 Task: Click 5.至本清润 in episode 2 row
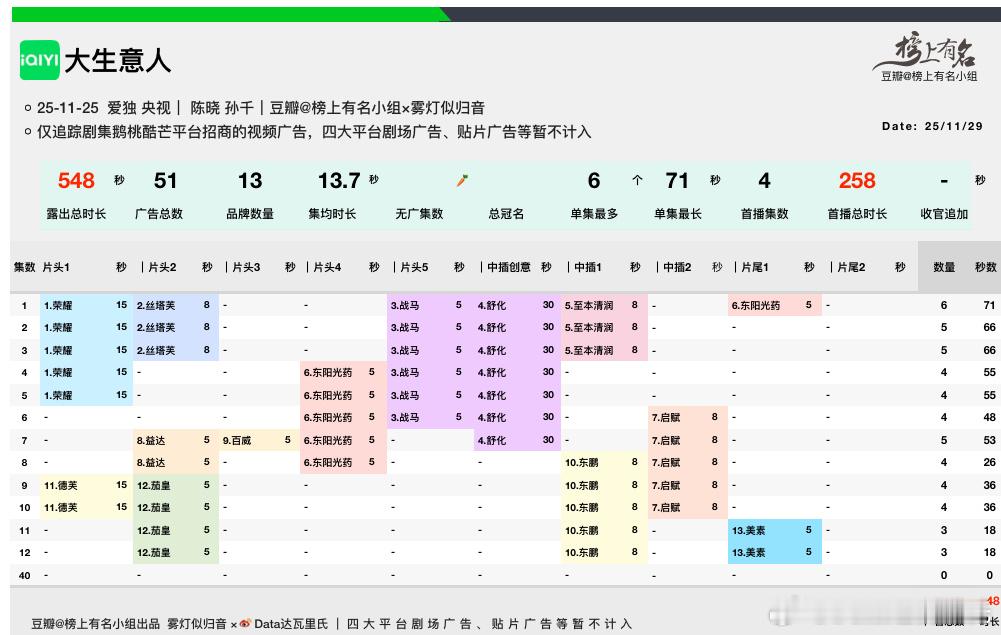589,327
